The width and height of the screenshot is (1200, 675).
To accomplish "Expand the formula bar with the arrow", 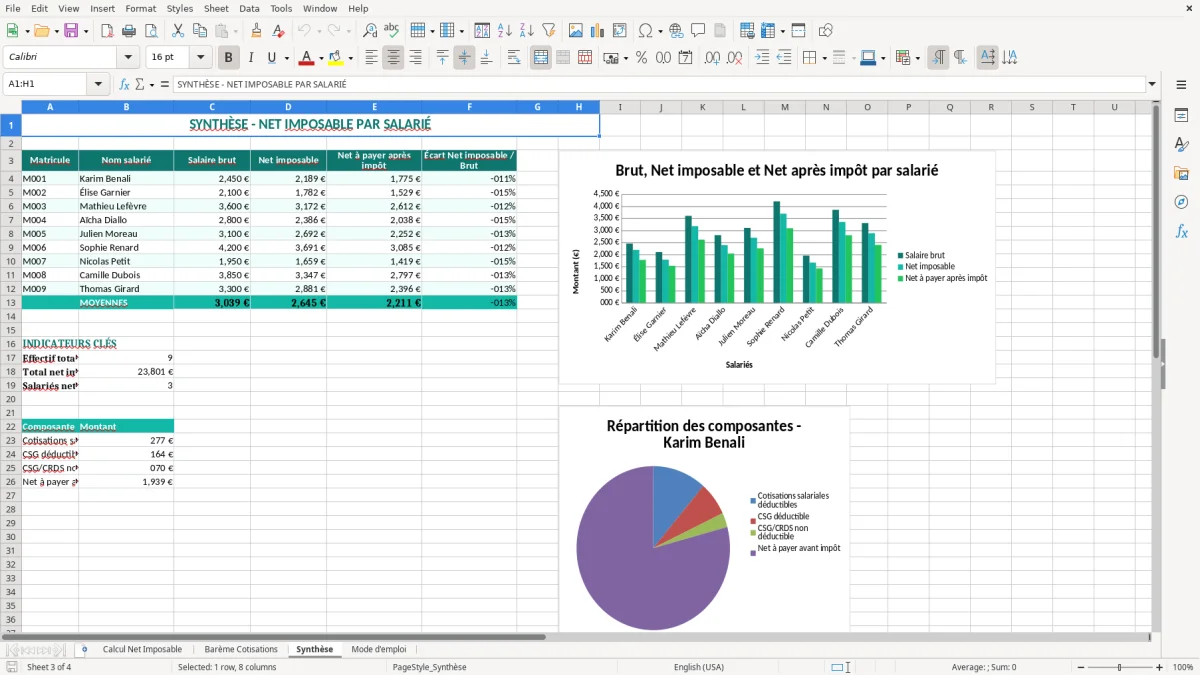I will 1152,85.
